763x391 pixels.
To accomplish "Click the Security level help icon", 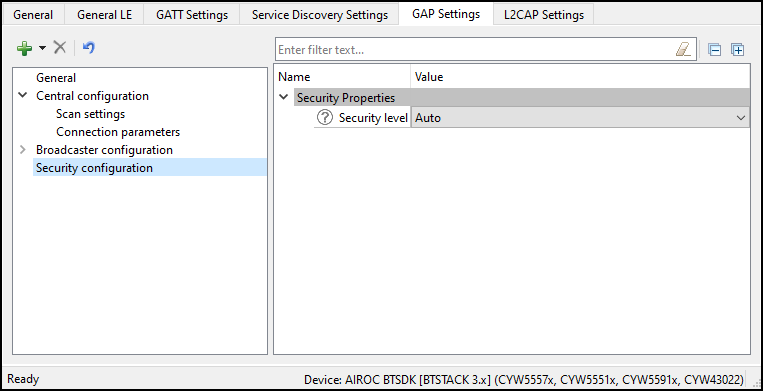I will tap(325, 118).
